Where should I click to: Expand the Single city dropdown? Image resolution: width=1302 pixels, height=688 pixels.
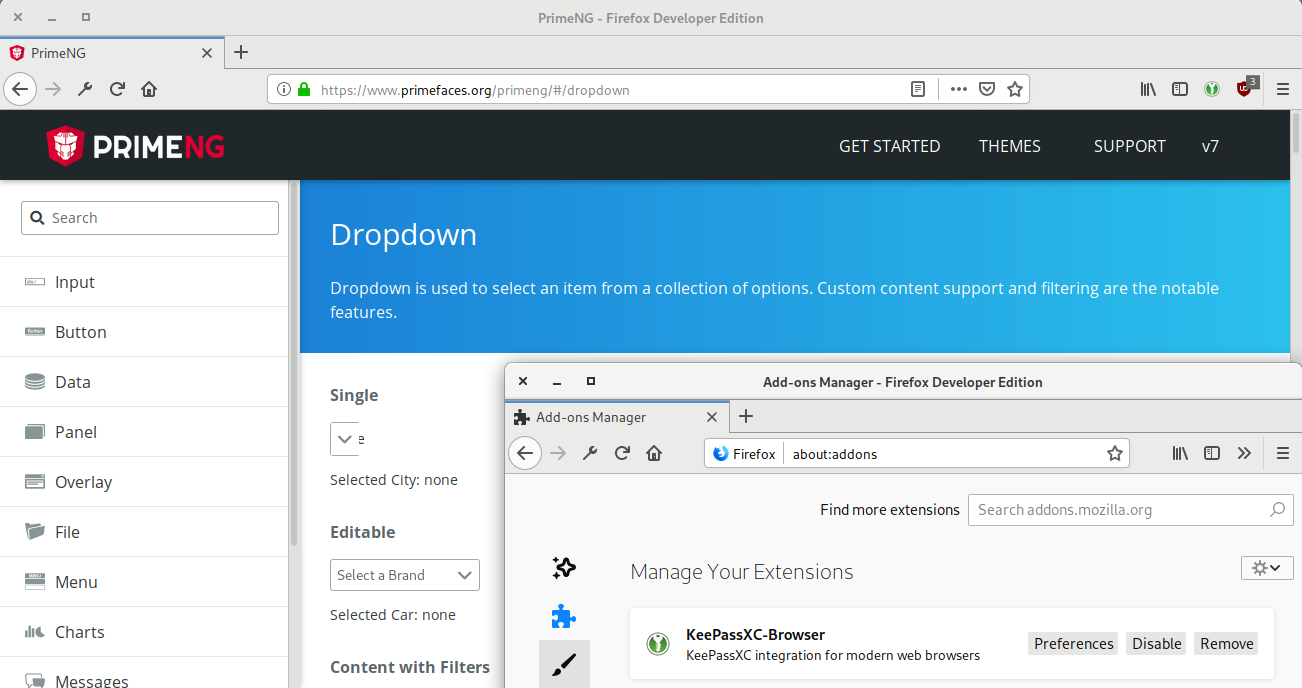coord(345,439)
